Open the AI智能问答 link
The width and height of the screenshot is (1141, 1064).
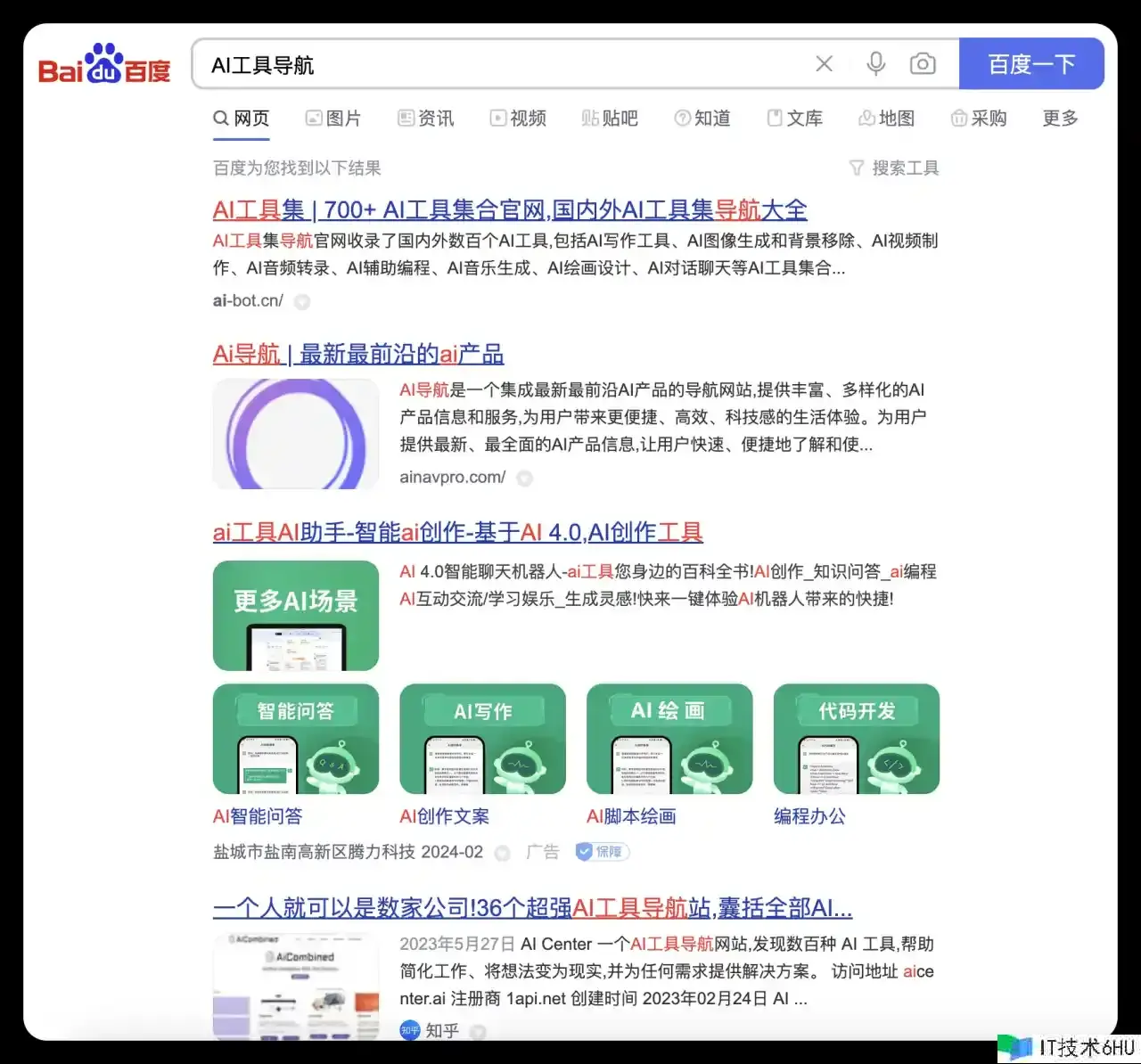tap(258, 816)
